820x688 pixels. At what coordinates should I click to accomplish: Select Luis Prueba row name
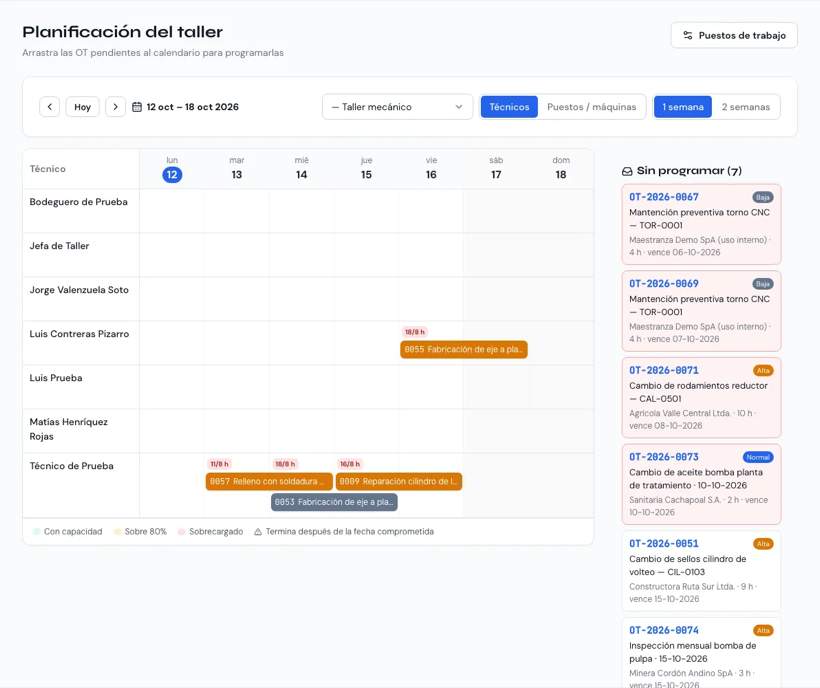(56, 377)
